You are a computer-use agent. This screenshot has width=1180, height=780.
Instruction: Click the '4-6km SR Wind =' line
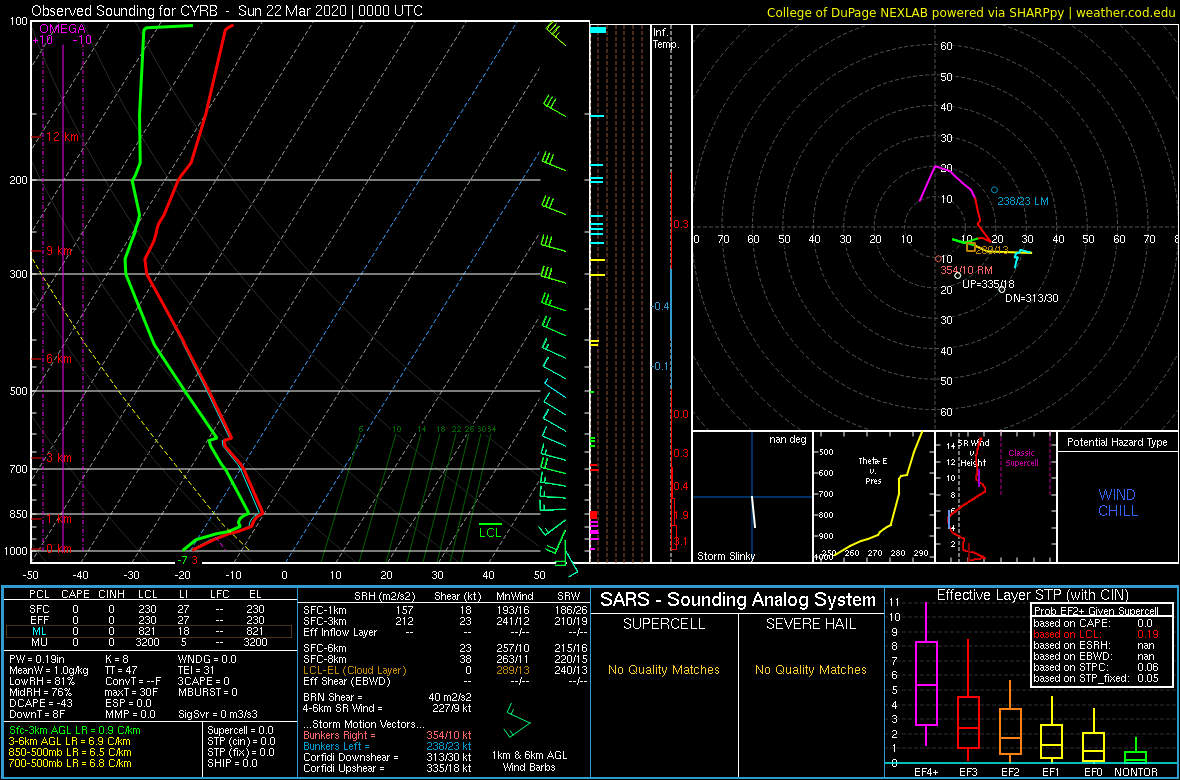pos(388,708)
